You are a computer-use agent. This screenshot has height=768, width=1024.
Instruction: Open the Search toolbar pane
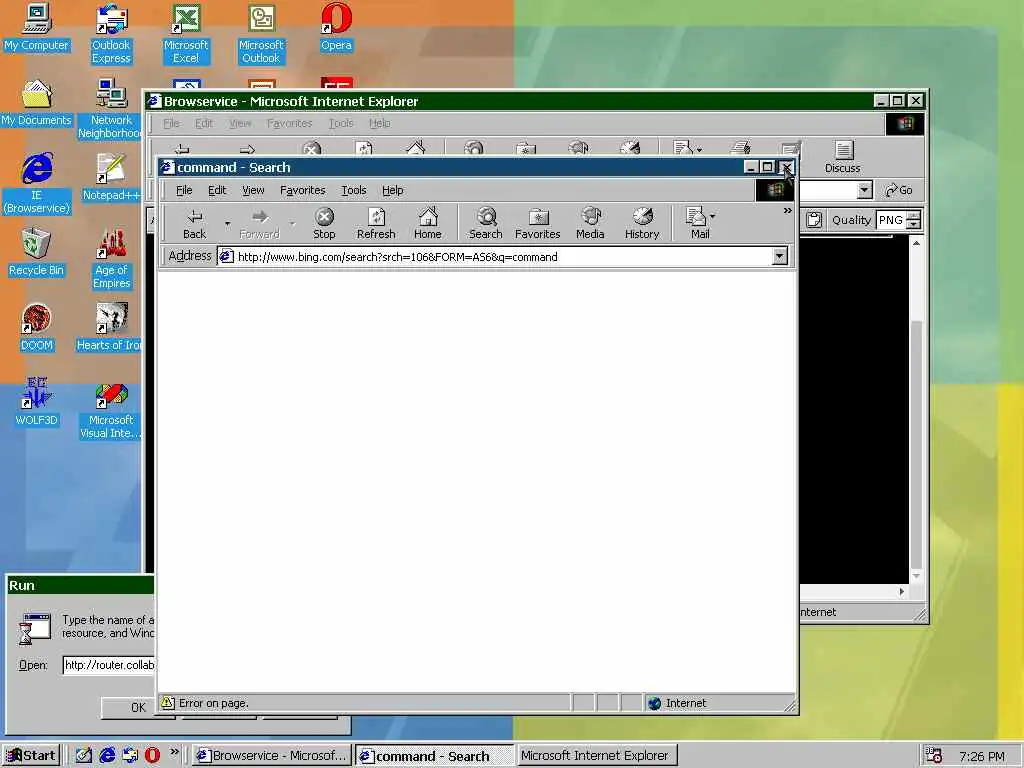pyautogui.click(x=486, y=223)
